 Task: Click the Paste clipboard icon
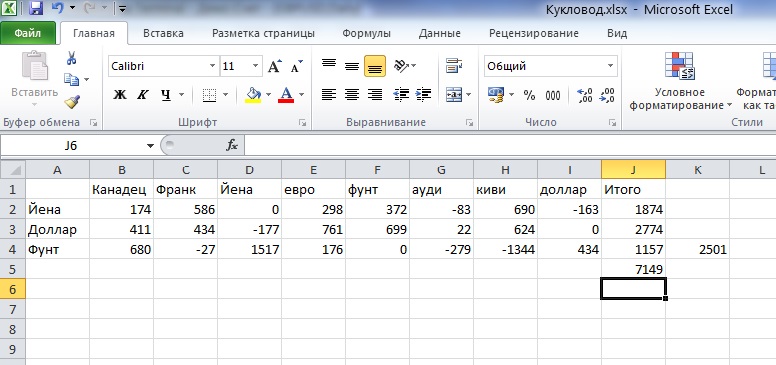pyautogui.click(x=35, y=66)
